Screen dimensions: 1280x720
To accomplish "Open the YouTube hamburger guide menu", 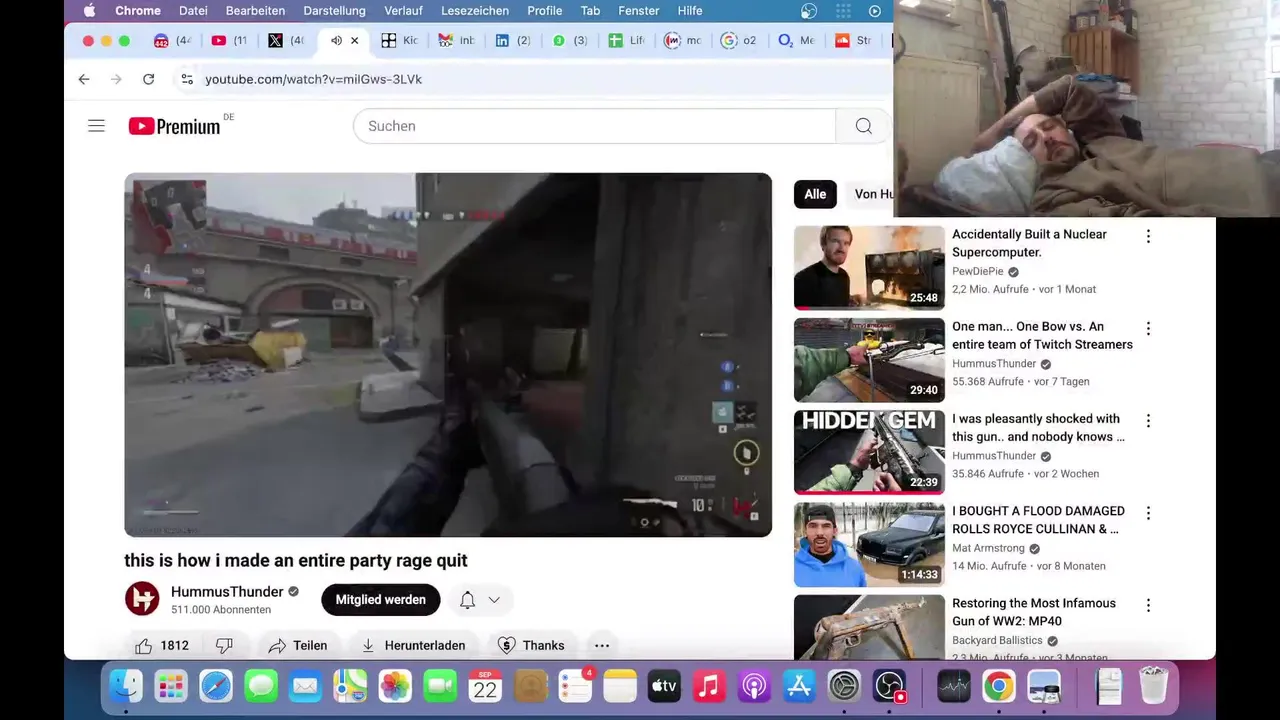I will tap(96, 126).
